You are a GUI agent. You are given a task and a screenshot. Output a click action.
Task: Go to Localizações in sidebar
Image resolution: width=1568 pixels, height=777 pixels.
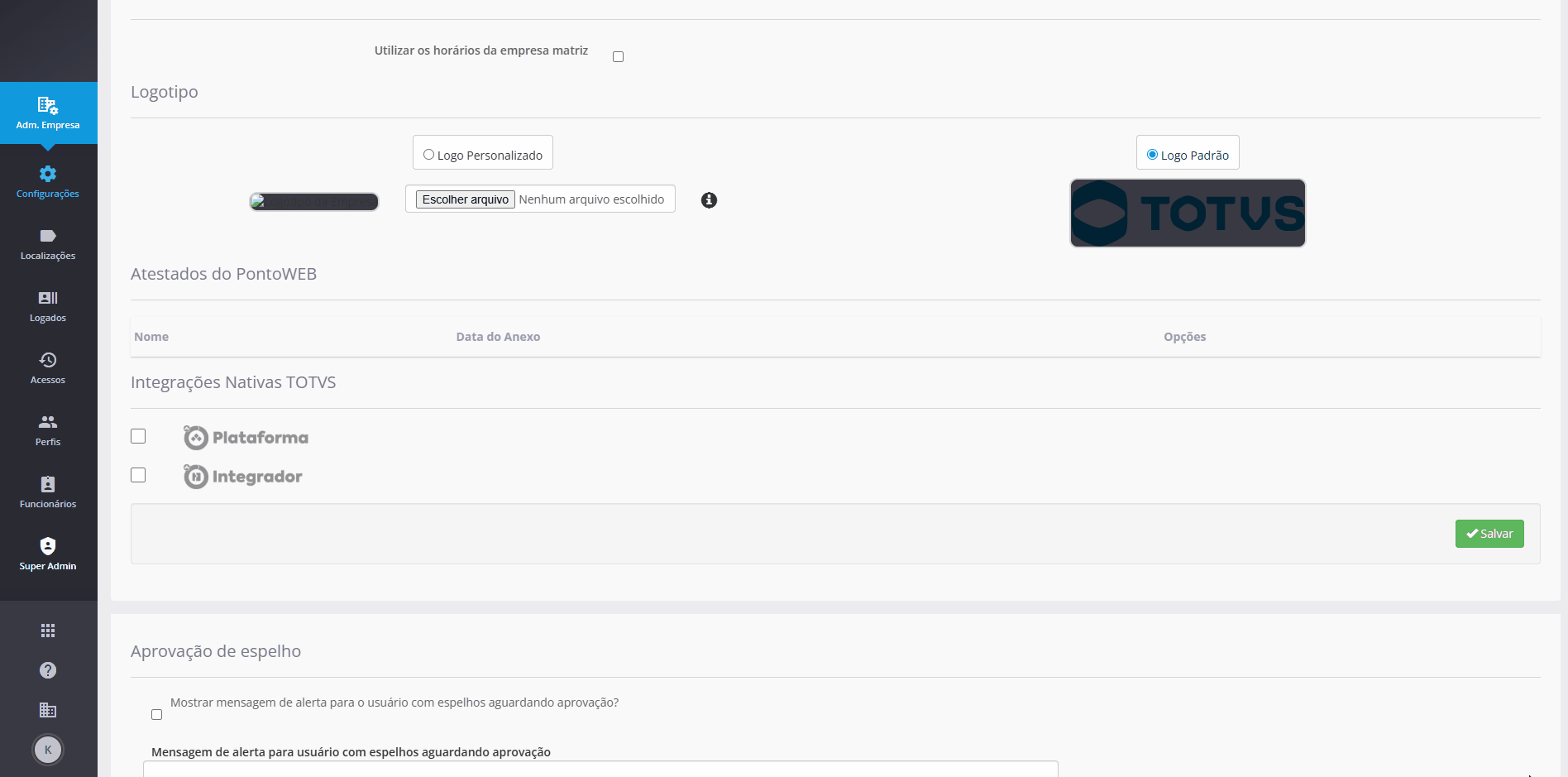(48, 244)
